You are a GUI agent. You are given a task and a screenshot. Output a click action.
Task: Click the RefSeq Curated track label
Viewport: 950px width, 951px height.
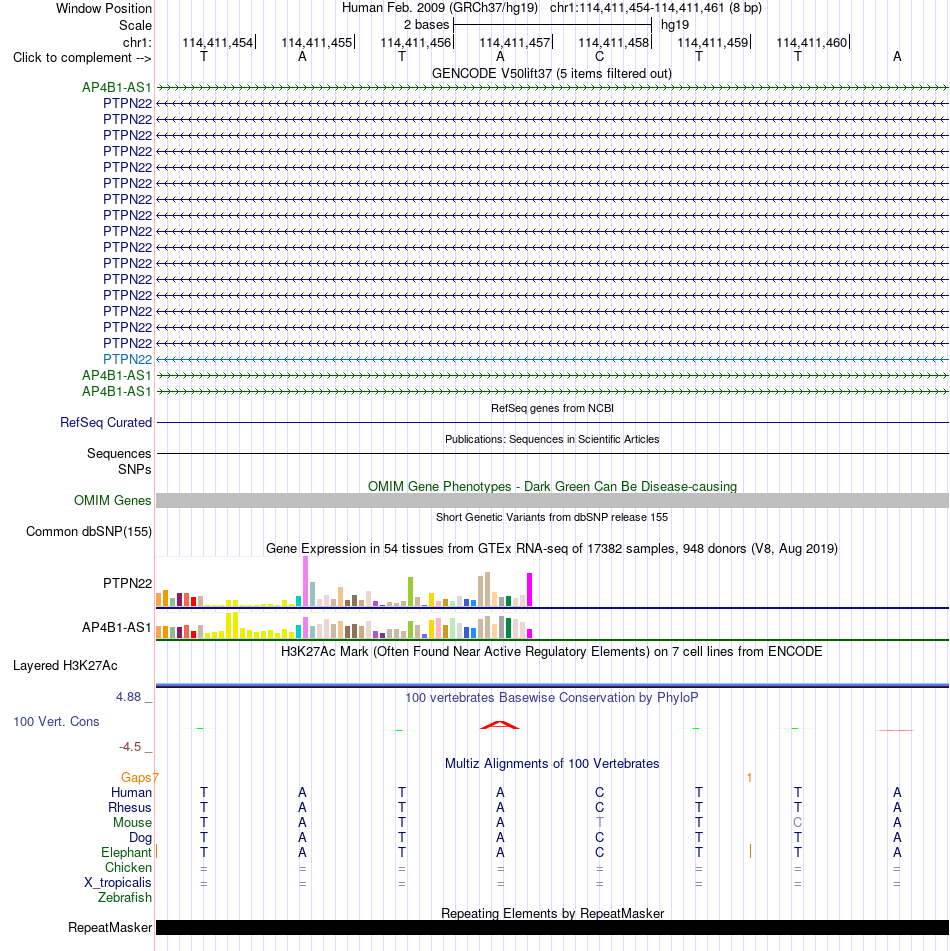(106, 422)
